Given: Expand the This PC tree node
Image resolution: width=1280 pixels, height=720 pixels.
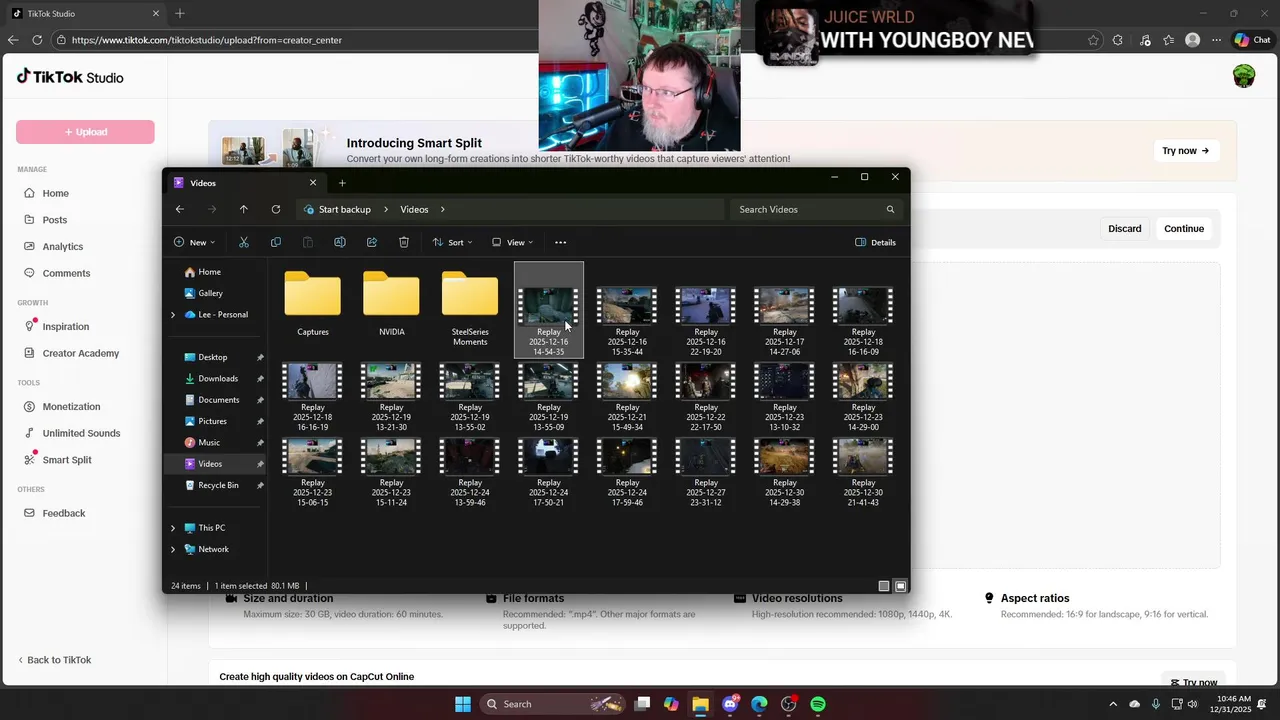Looking at the screenshot, I should pos(173,528).
